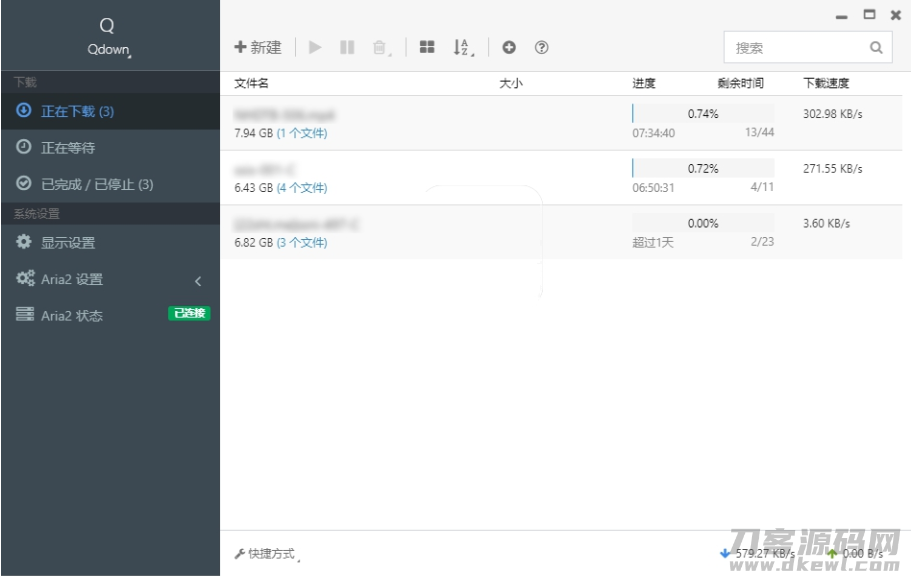The height and width of the screenshot is (577, 911).
Task: Sort by the 剩余时间 column header
Action: click(740, 83)
